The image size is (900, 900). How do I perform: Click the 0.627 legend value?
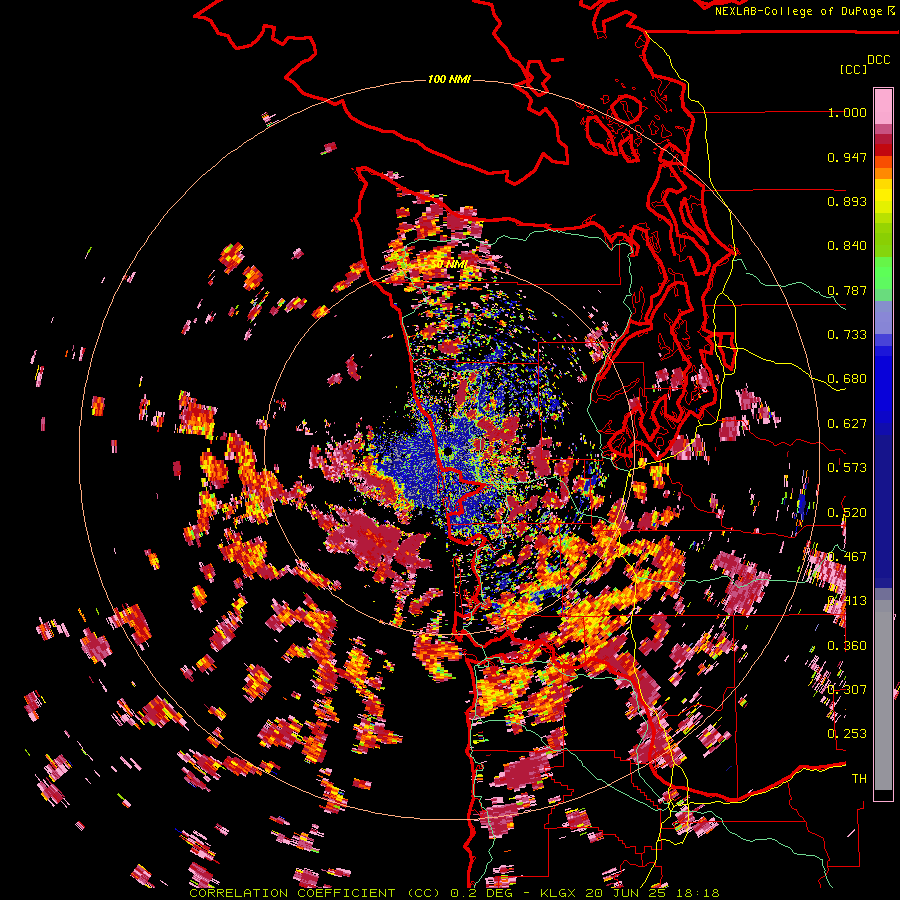click(x=847, y=424)
